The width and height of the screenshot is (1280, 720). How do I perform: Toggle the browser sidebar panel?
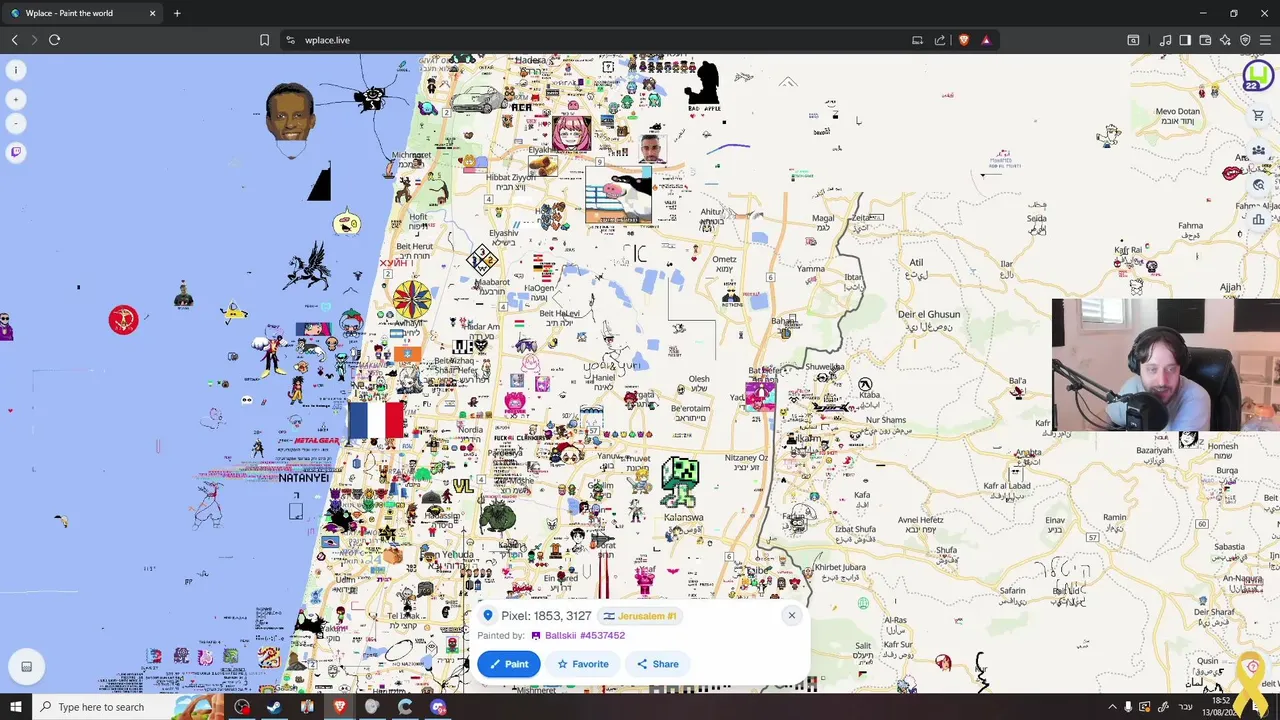coord(1185,40)
